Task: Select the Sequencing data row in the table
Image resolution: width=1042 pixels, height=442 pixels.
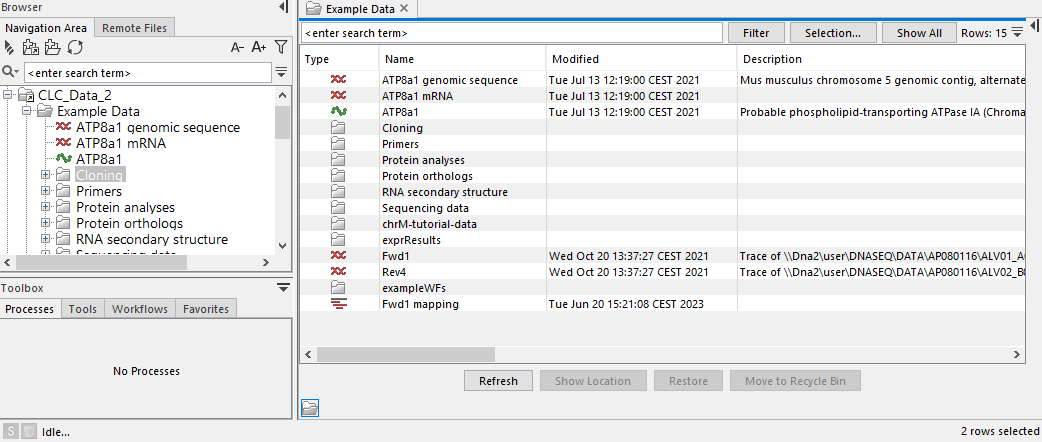Action: point(662,208)
